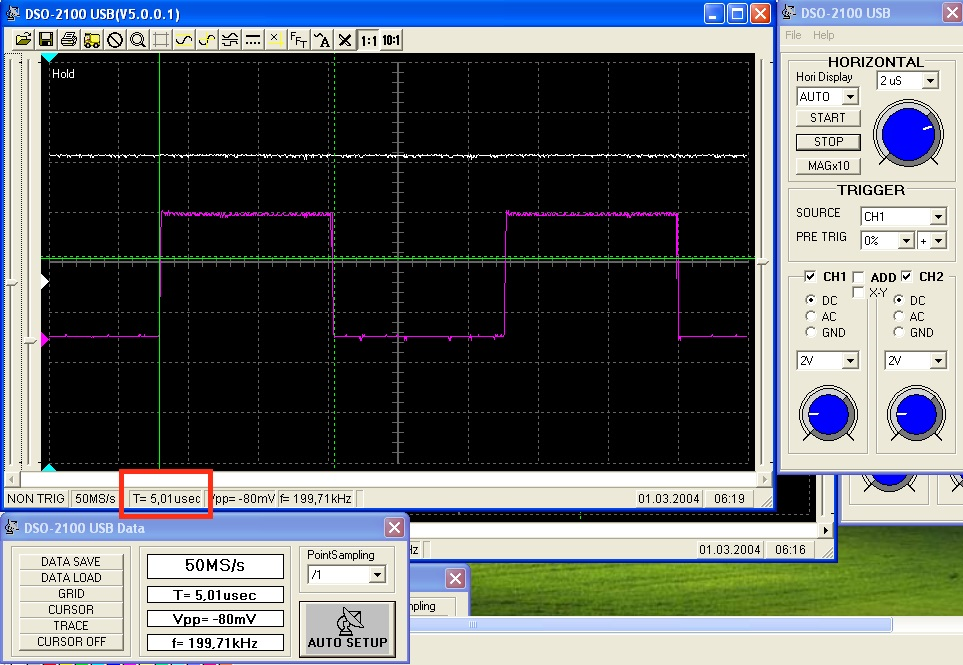Click the yellow sine wave toolbar icon
The height and width of the screenshot is (665, 963).
click(184, 40)
